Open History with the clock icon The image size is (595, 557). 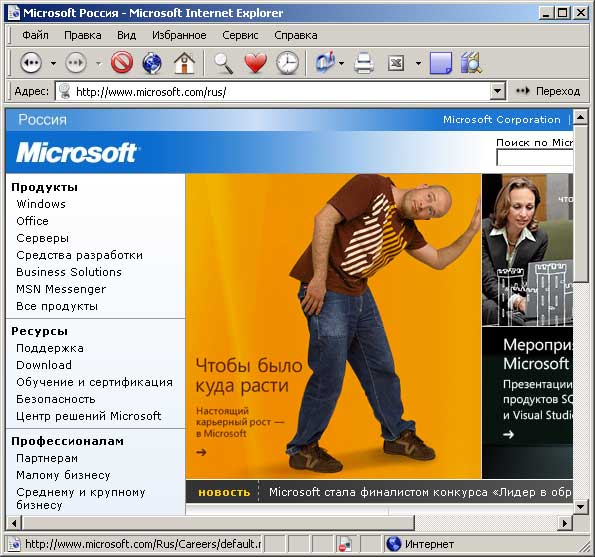[287, 63]
